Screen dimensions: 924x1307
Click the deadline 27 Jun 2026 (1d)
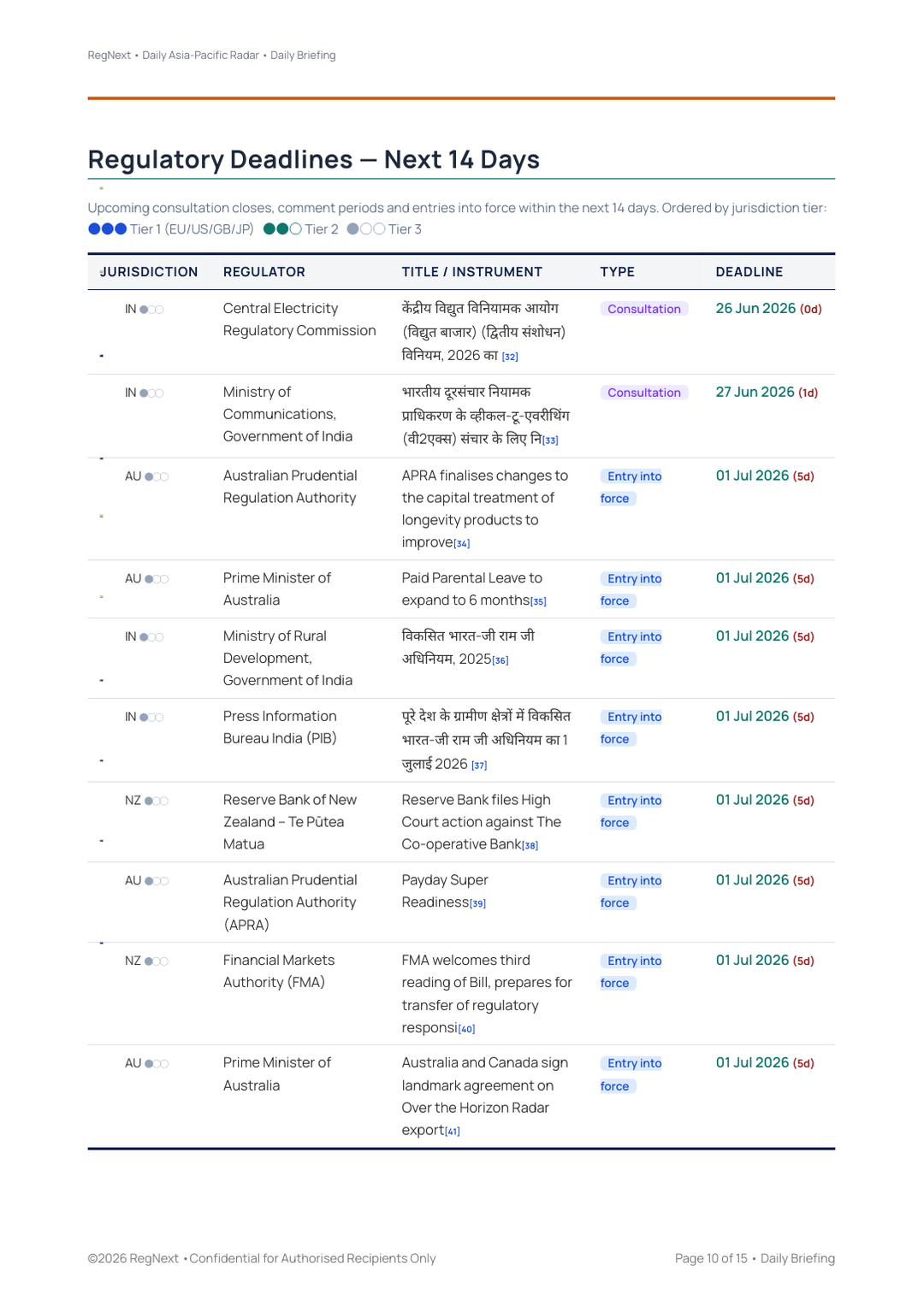pos(767,393)
